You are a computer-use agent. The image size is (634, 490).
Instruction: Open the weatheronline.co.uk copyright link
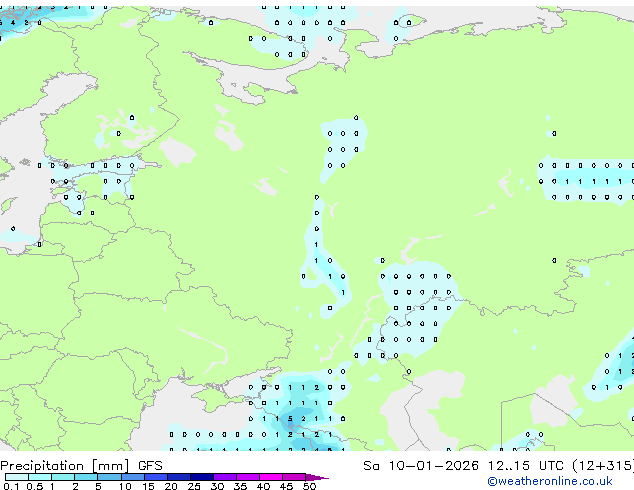550,481
